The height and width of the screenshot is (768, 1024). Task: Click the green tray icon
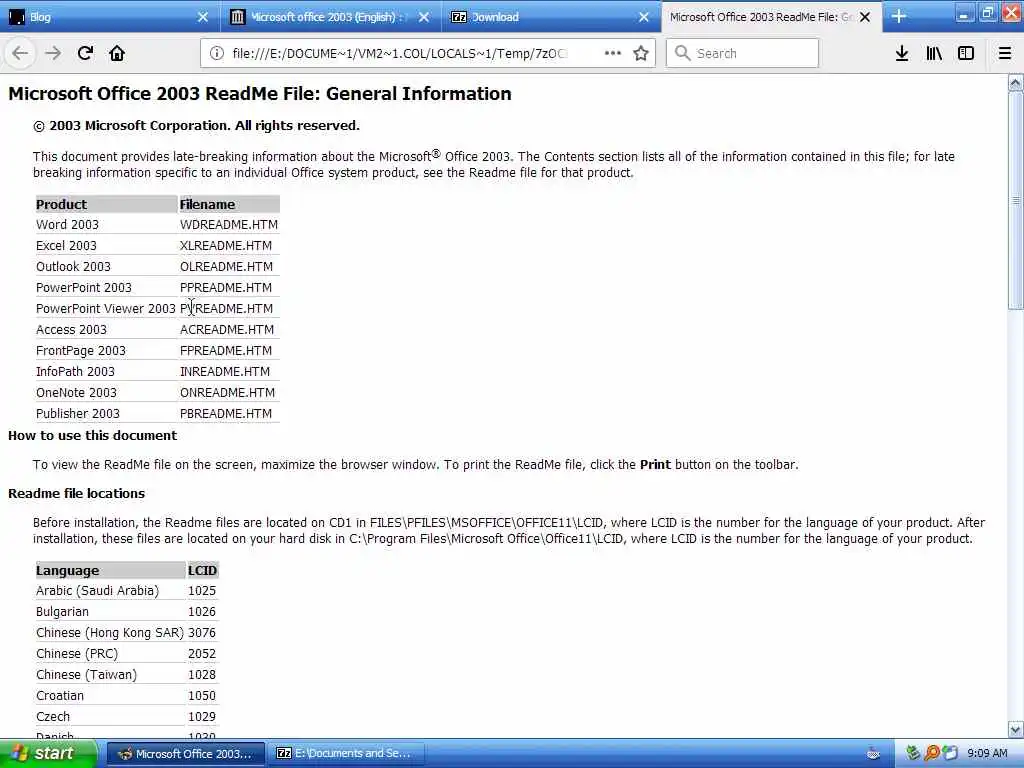[x=914, y=754]
